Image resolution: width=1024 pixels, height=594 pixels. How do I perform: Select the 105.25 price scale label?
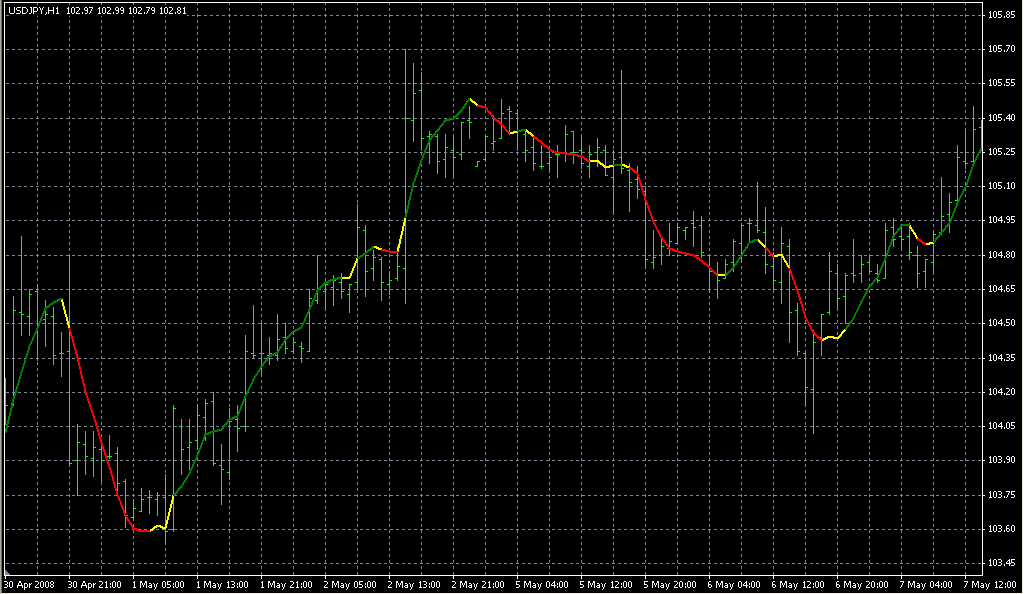click(1001, 151)
